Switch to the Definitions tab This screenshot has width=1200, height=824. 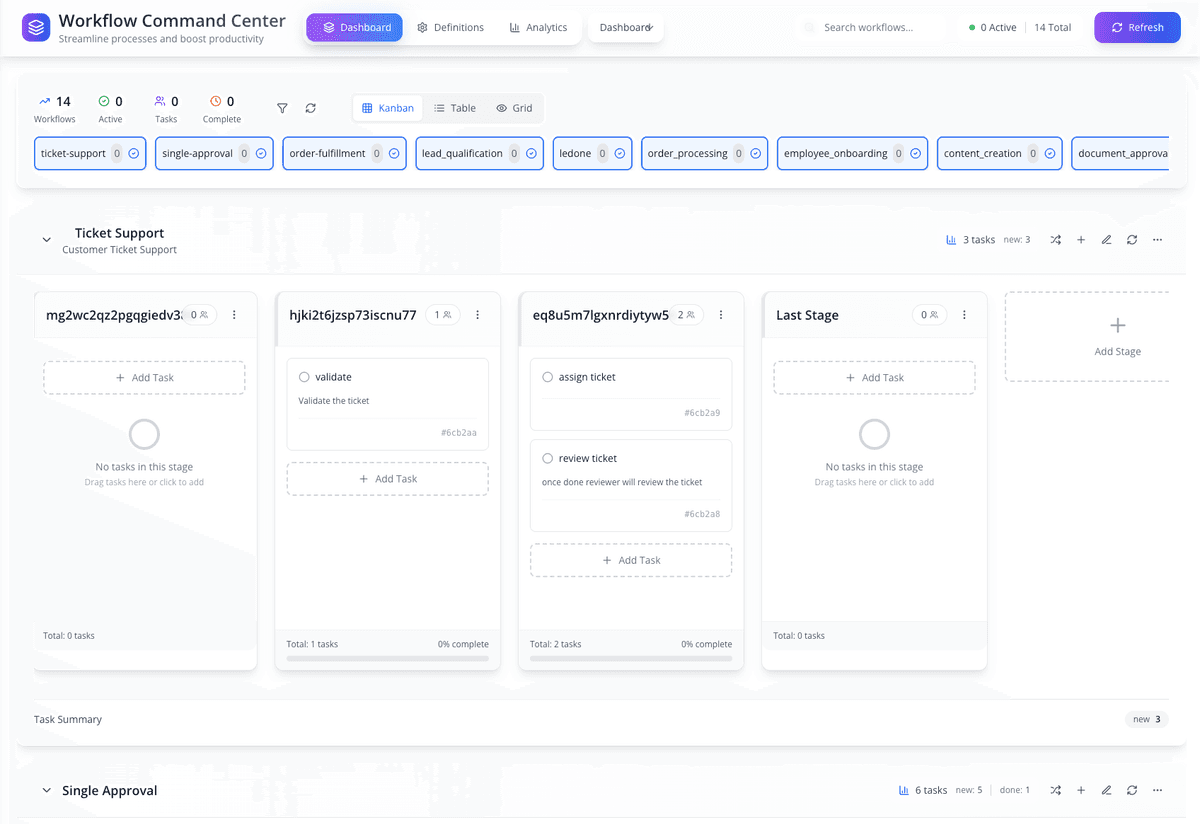pyautogui.click(x=450, y=27)
